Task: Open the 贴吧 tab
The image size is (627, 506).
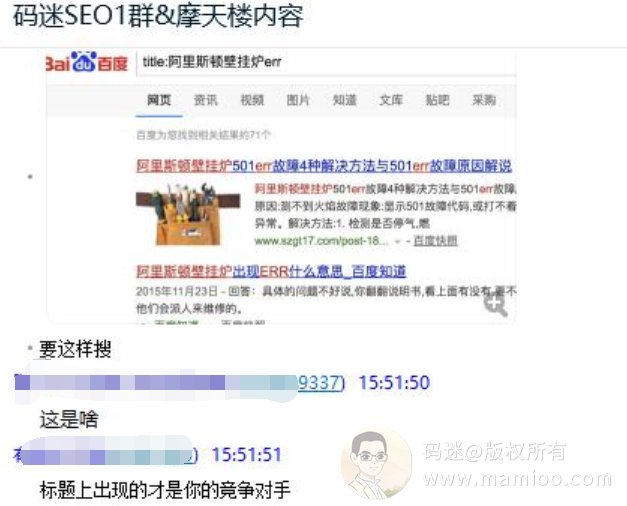Action: [437, 100]
